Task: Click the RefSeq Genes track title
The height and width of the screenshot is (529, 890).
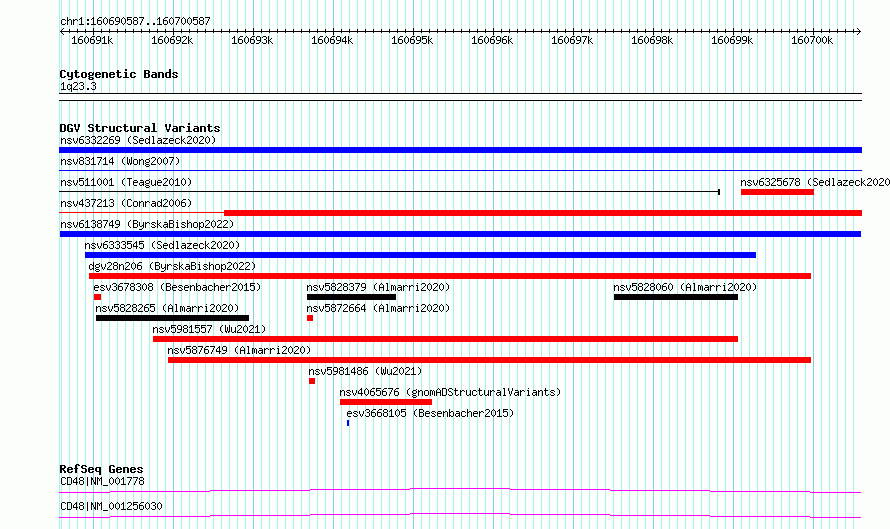Action: point(101,469)
